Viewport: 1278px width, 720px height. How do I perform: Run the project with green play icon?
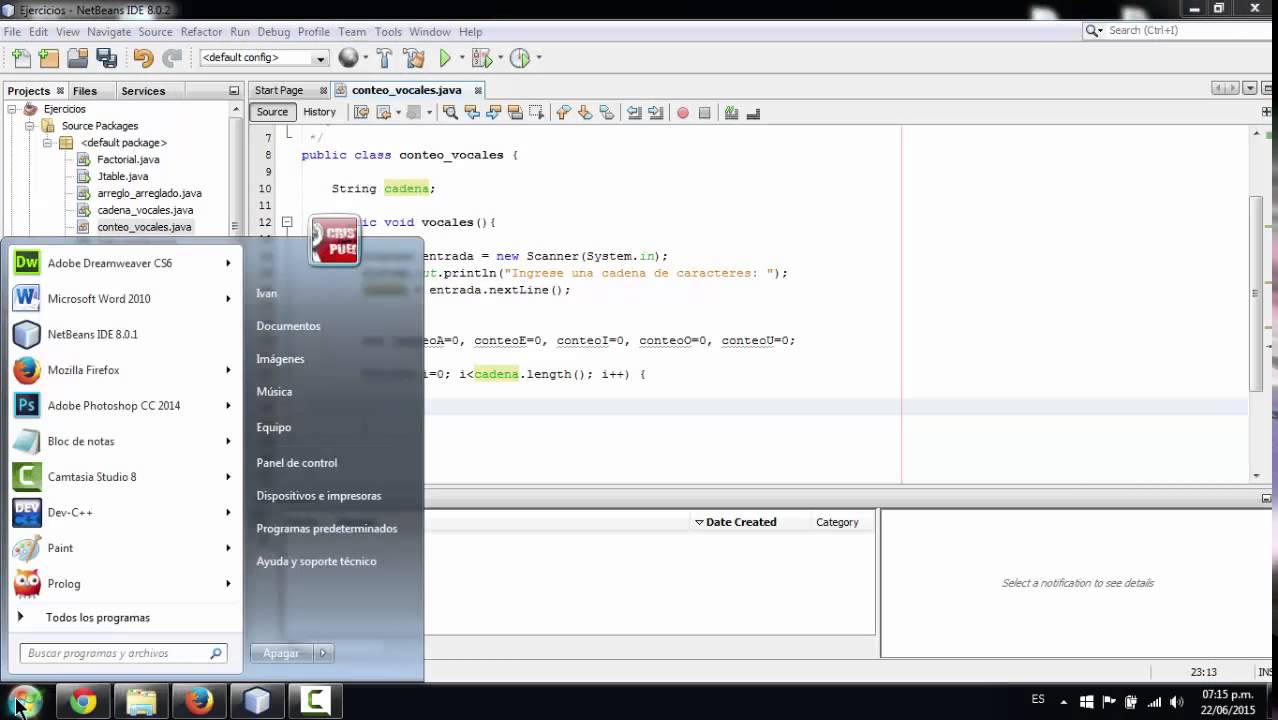pyautogui.click(x=445, y=58)
